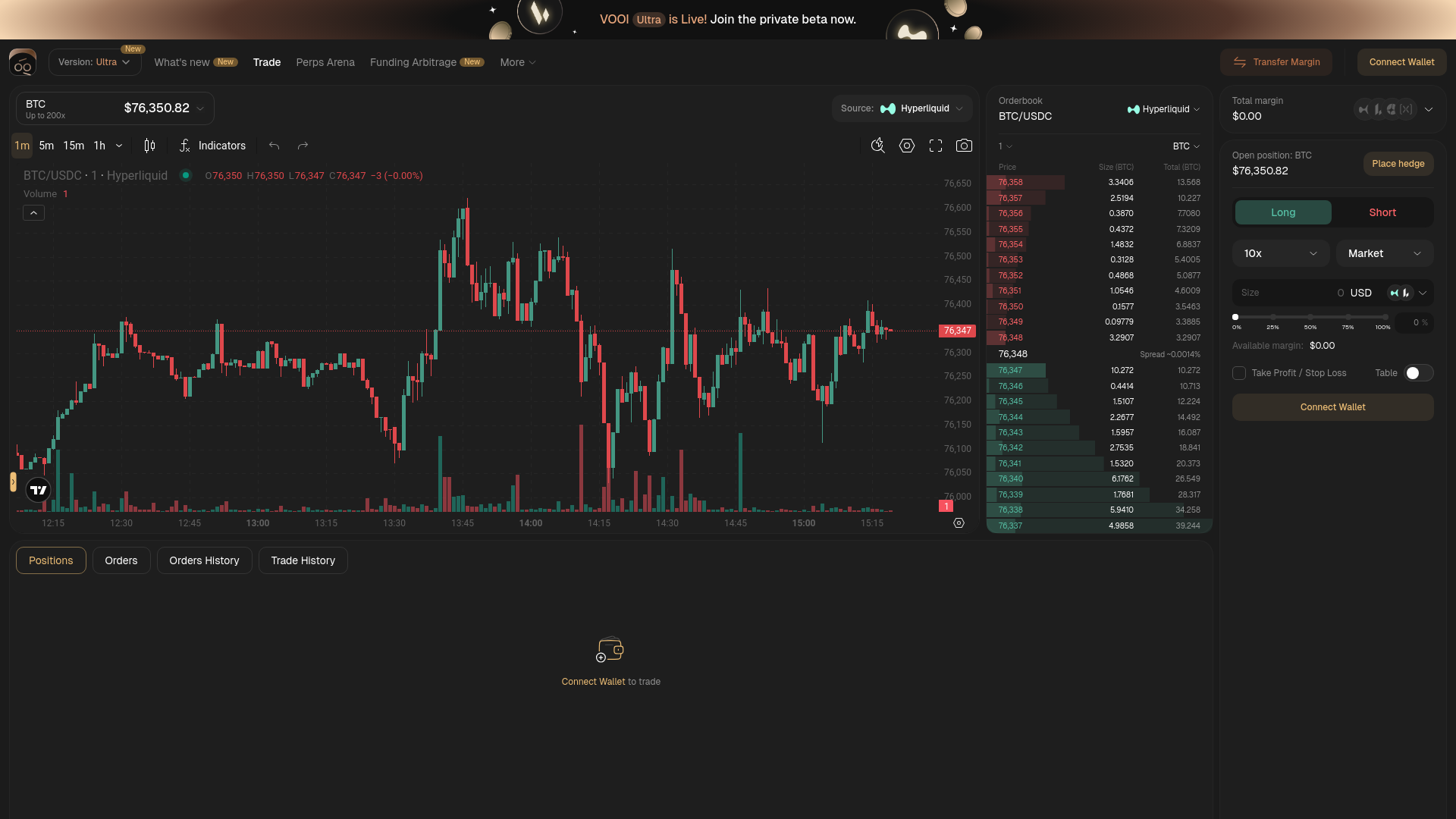The height and width of the screenshot is (819, 1456).
Task: Open Perps Arena menu item
Action: 325,62
